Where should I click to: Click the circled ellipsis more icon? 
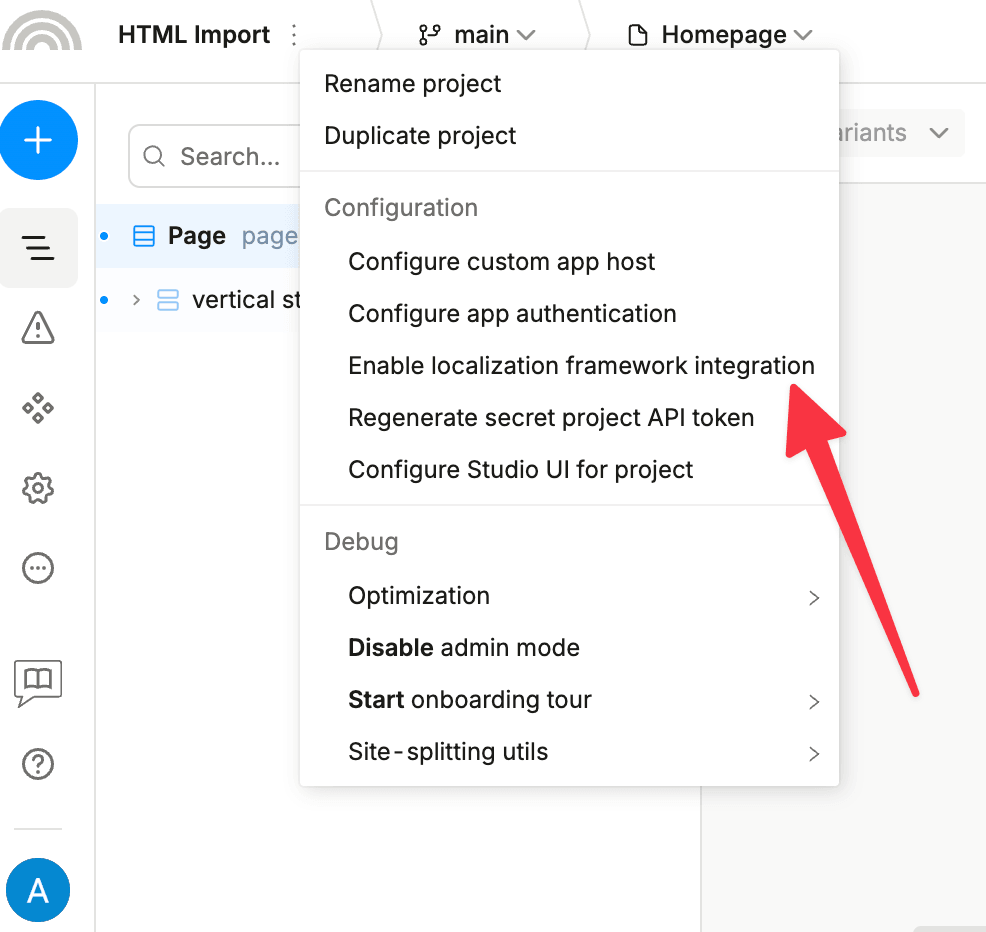click(x=38, y=568)
